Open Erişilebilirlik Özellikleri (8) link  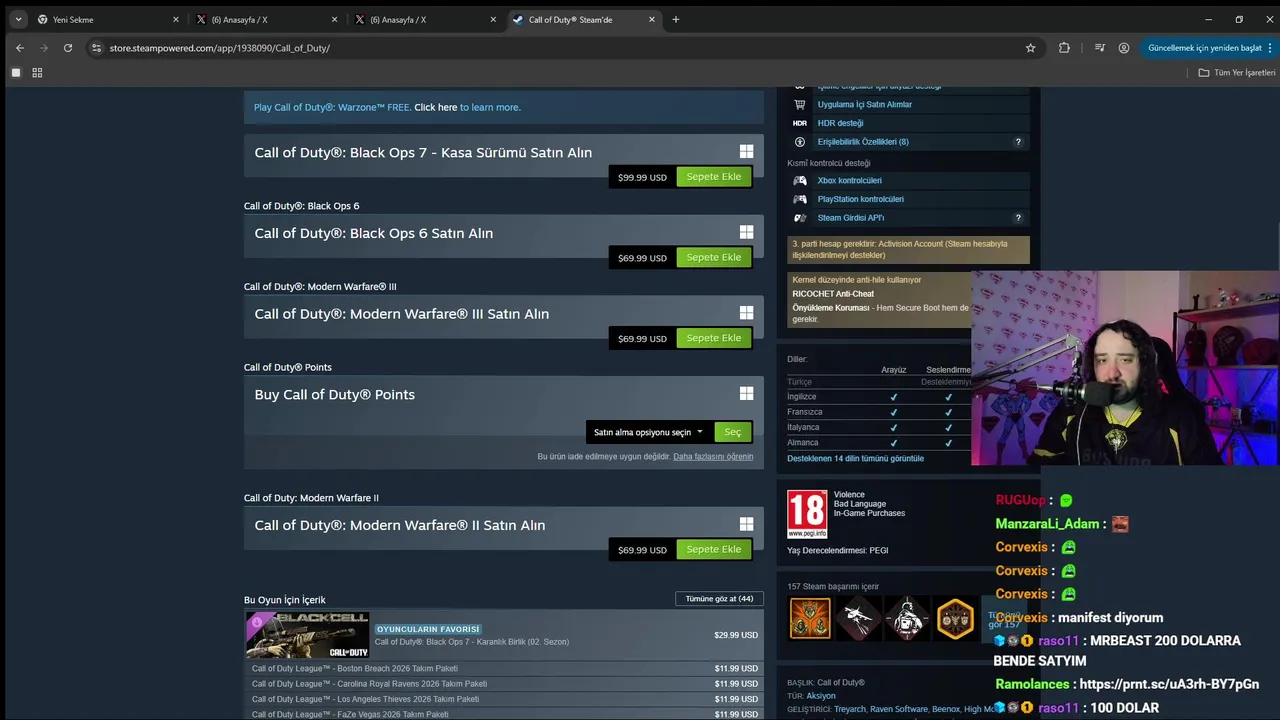tap(863, 142)
